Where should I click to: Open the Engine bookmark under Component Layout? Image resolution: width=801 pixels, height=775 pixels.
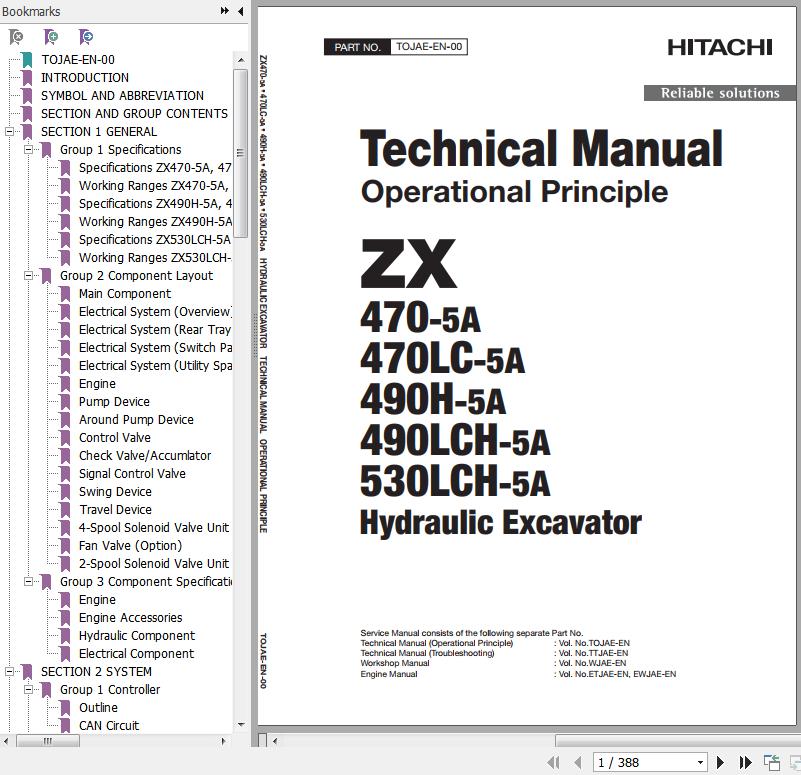pos(97,383)
